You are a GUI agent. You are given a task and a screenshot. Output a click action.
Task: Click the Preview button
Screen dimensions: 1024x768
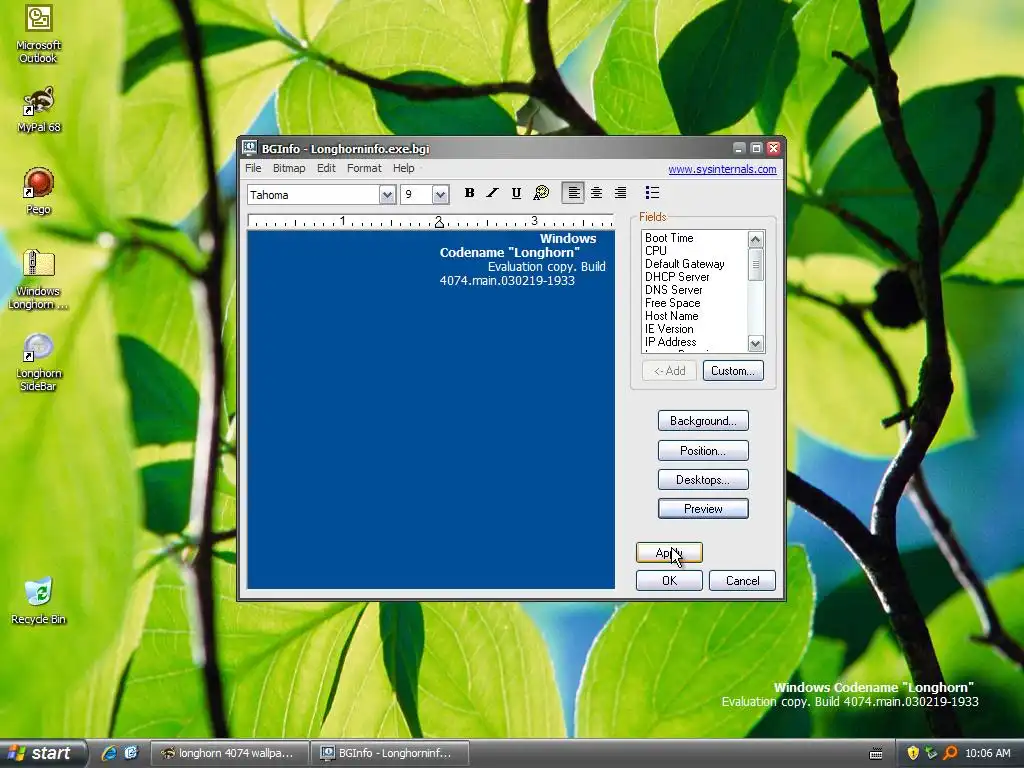[x=703, y=509]
